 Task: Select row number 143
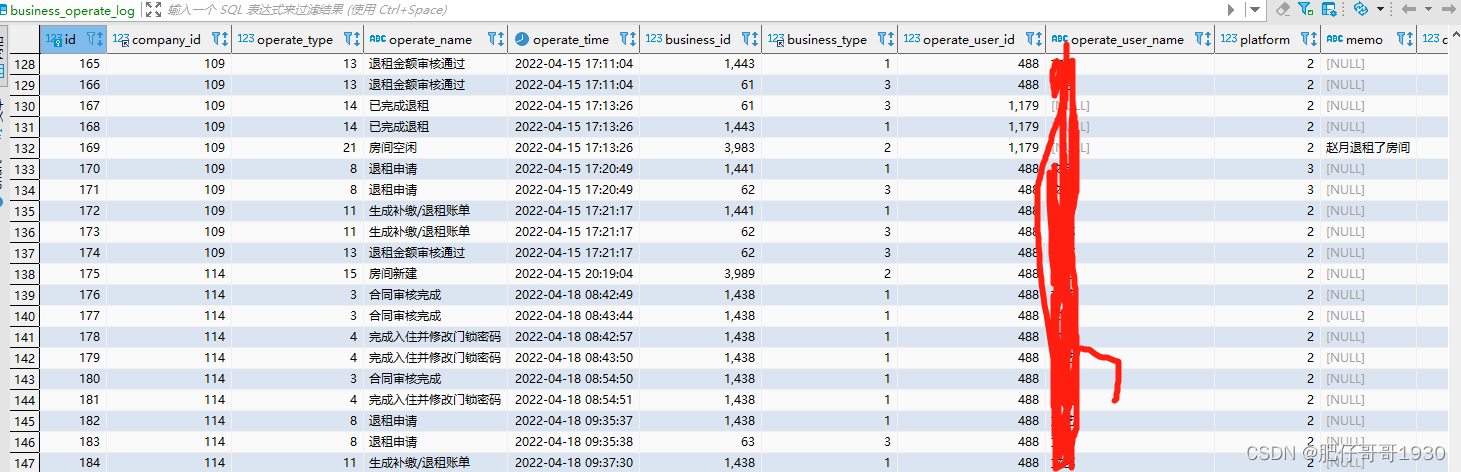[x=25, y=379]
